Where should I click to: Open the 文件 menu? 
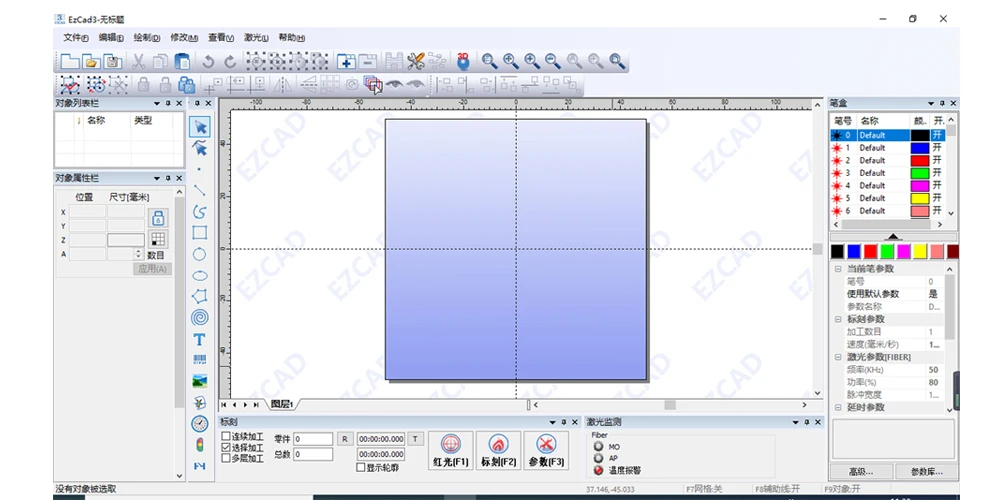pos(76,38)
